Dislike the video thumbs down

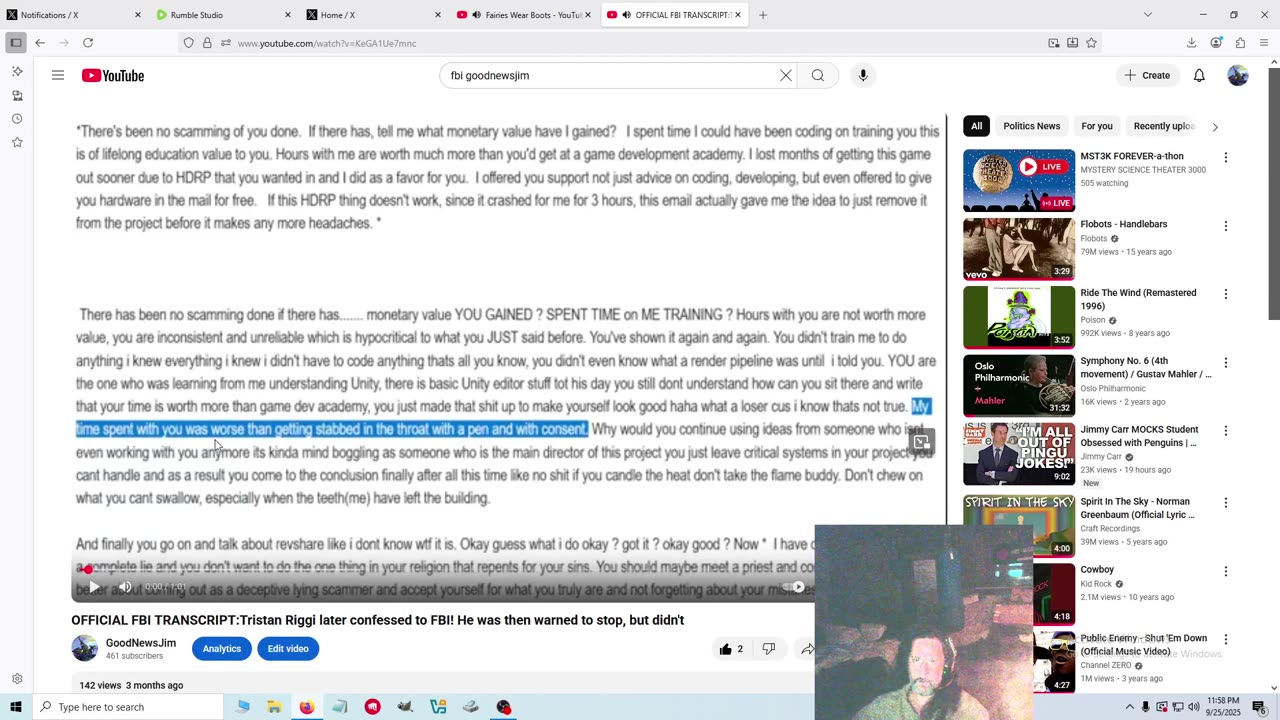768,649
